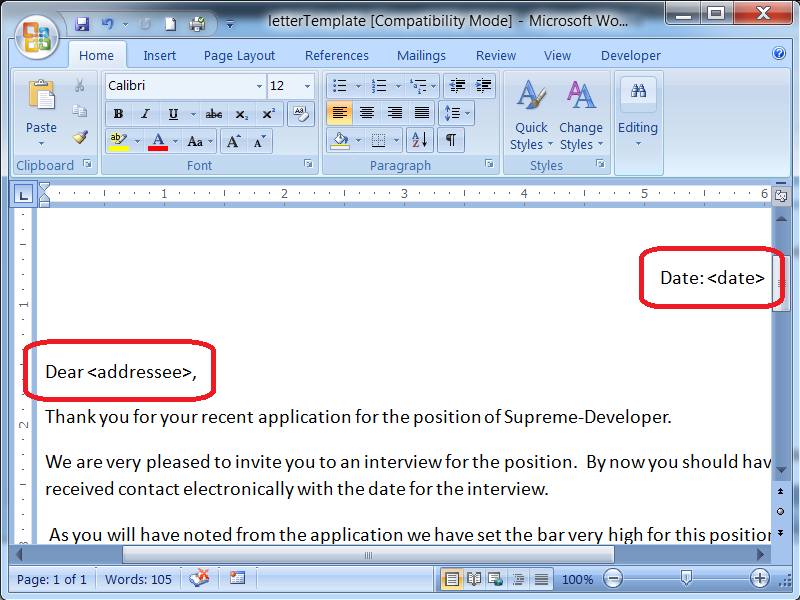
Task: Click the Save icon in quick access toolbar
Action: click(x=82, y=24)
